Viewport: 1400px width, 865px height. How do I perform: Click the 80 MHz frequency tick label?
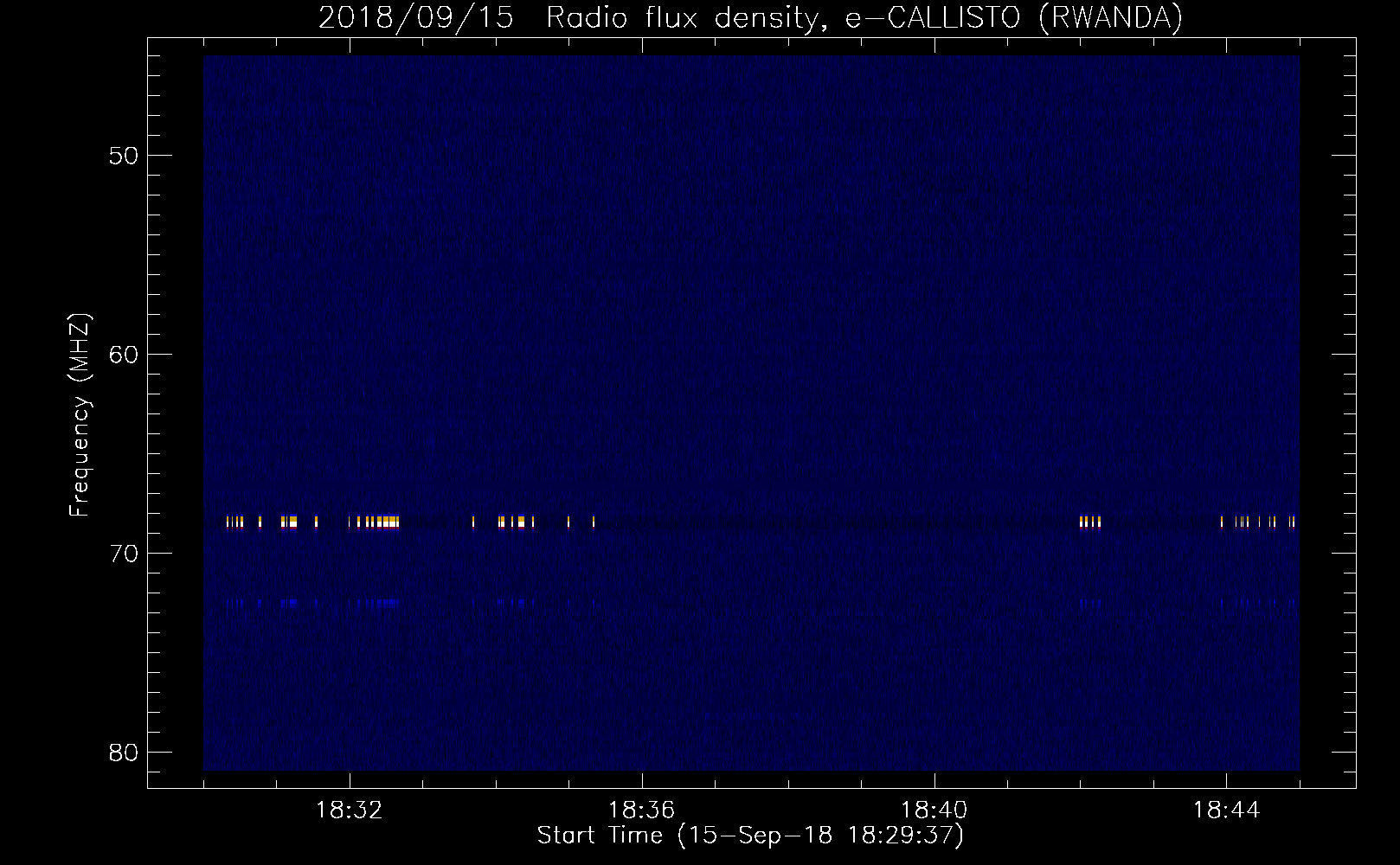click(x=124, y=753)
